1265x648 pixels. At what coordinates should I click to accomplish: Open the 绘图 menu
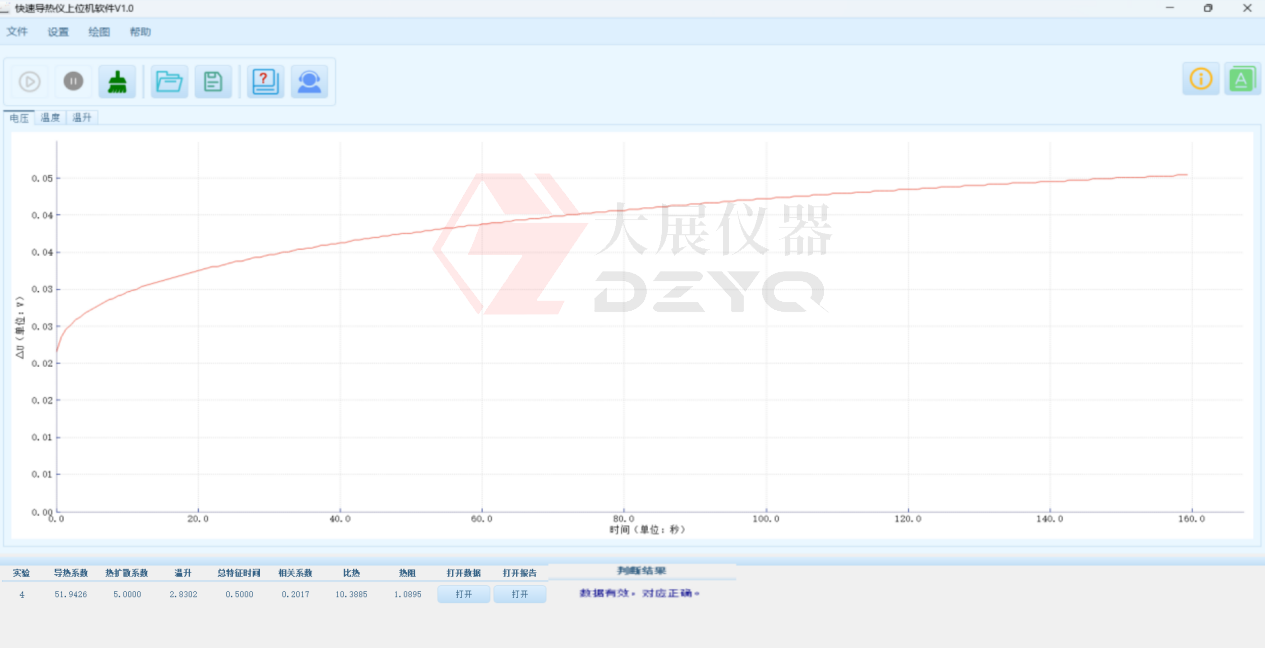(x=99, y=32)
